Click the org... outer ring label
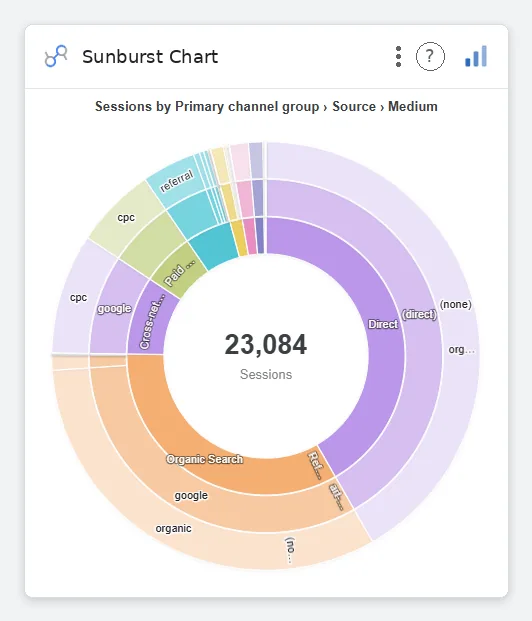532x621 pixels. coord(461,350)
